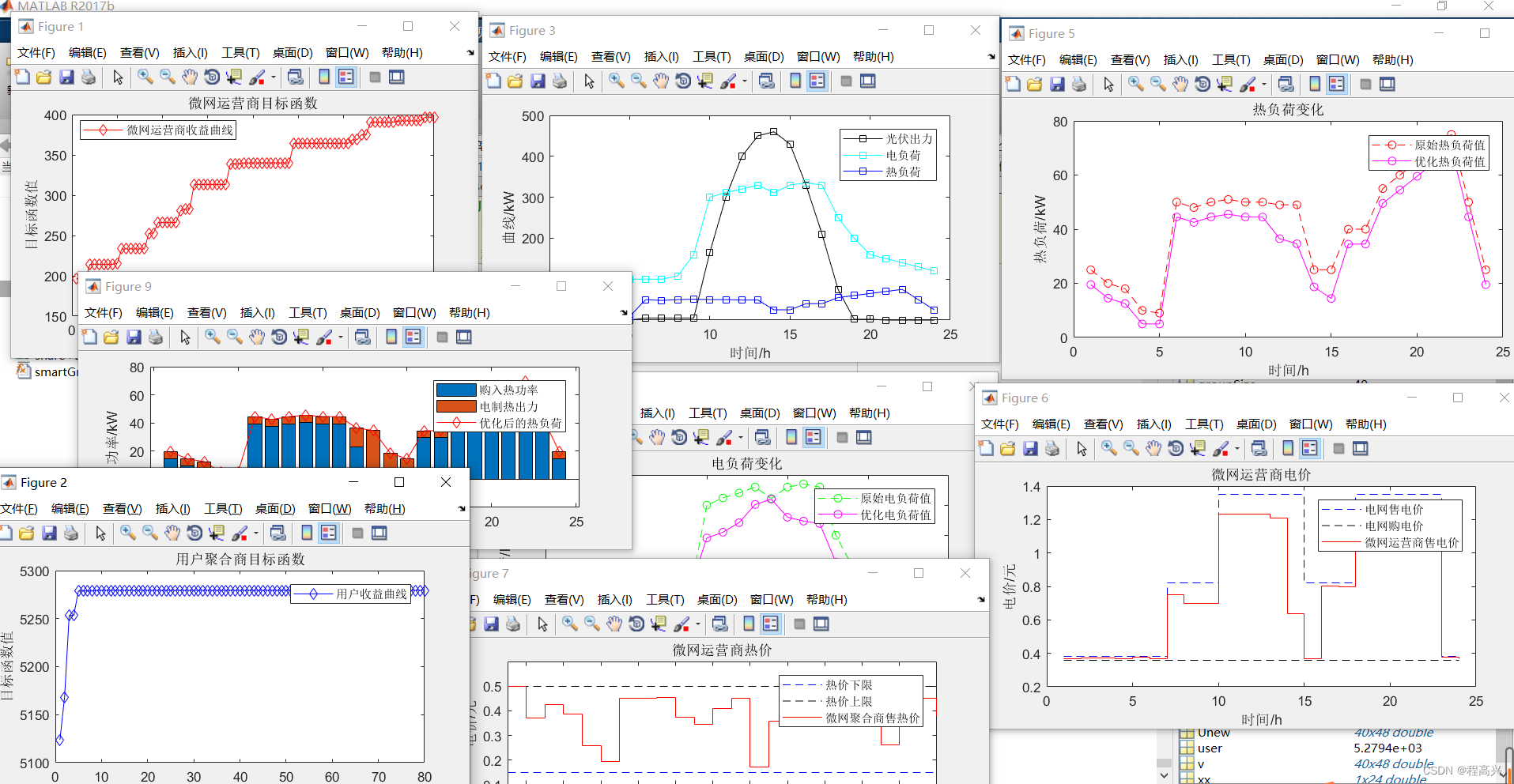Toggle Edit Plot arrow in Figure 1 toolbar
This screenshot has width=1514, height=784.
[x=118, y=77]
